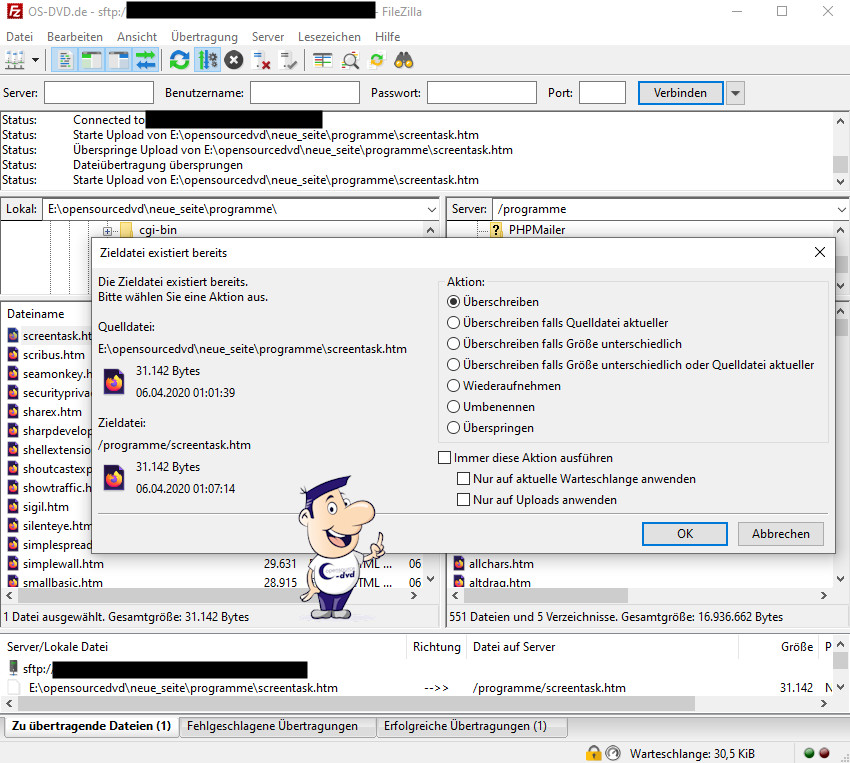Open Verbinden quick-connect history dropdown arrow
Screen dimensions: 850x763
tap(735, 93)
